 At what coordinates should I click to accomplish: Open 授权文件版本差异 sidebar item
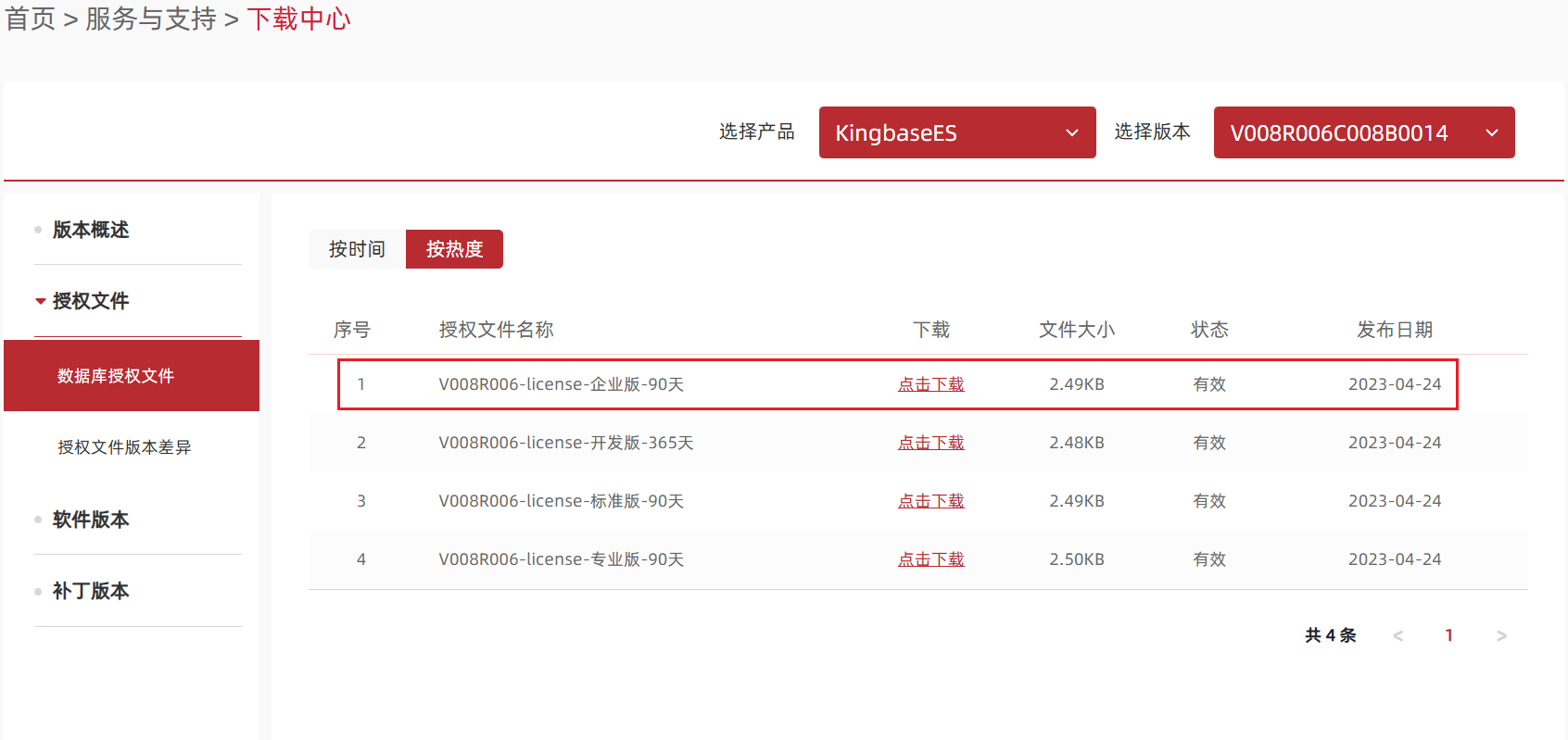coord(124,447)
